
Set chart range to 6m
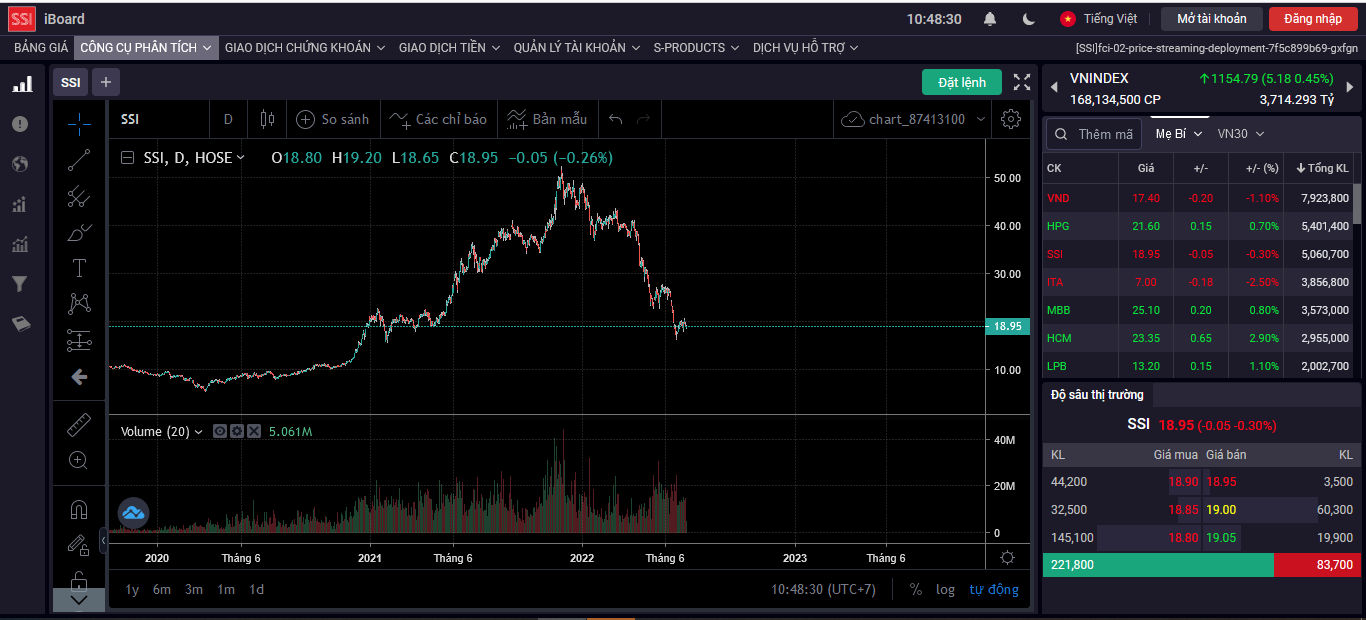[x=162, y=589]
